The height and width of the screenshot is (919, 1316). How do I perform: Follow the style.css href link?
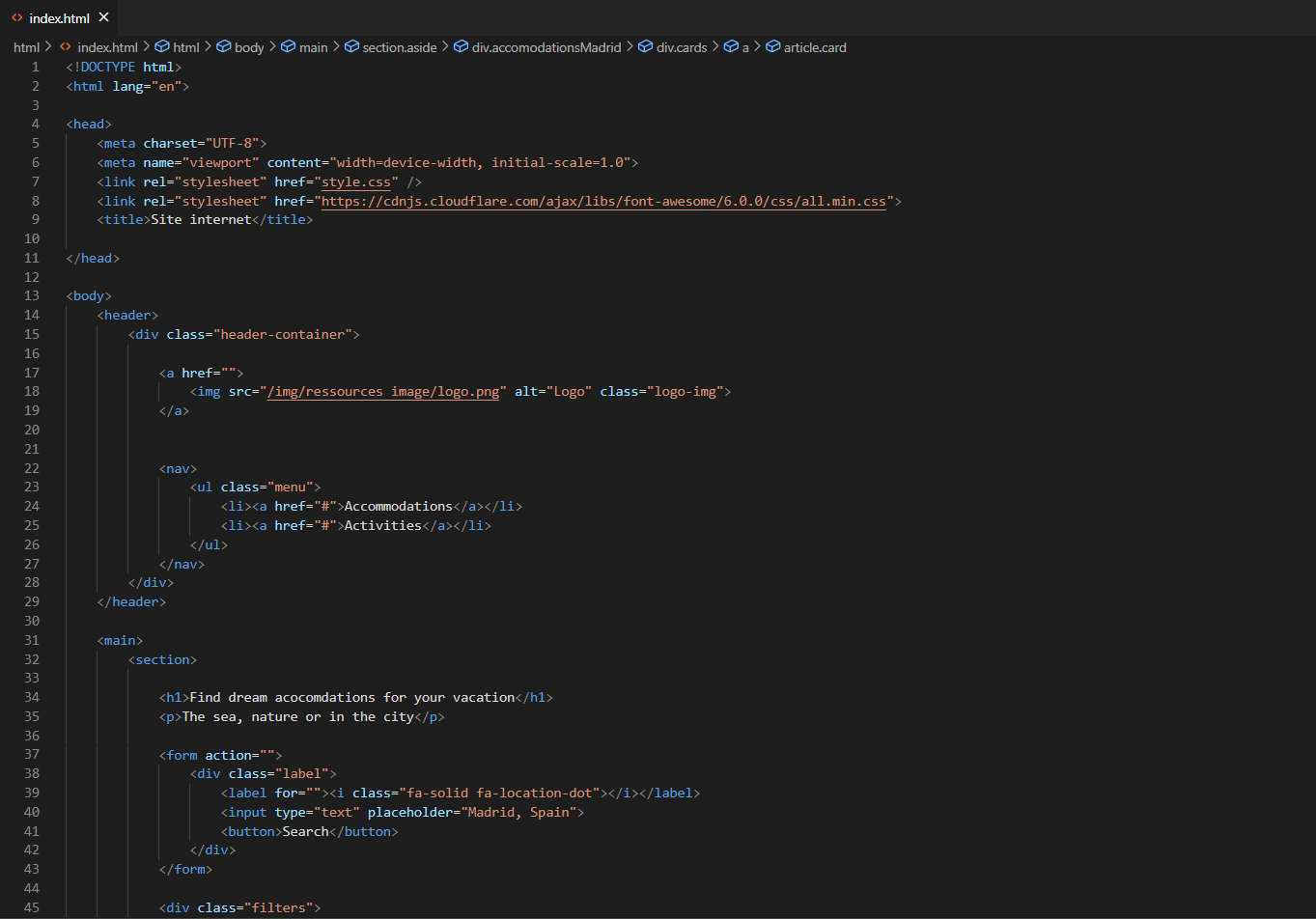(355, 181)
